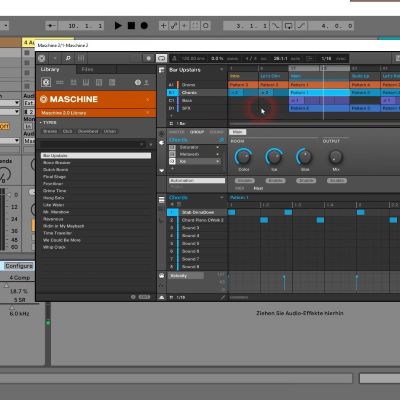Screen dimensions: 400x400
Task: Select Bar Upstairs in results list
Action: click(96, 156)
